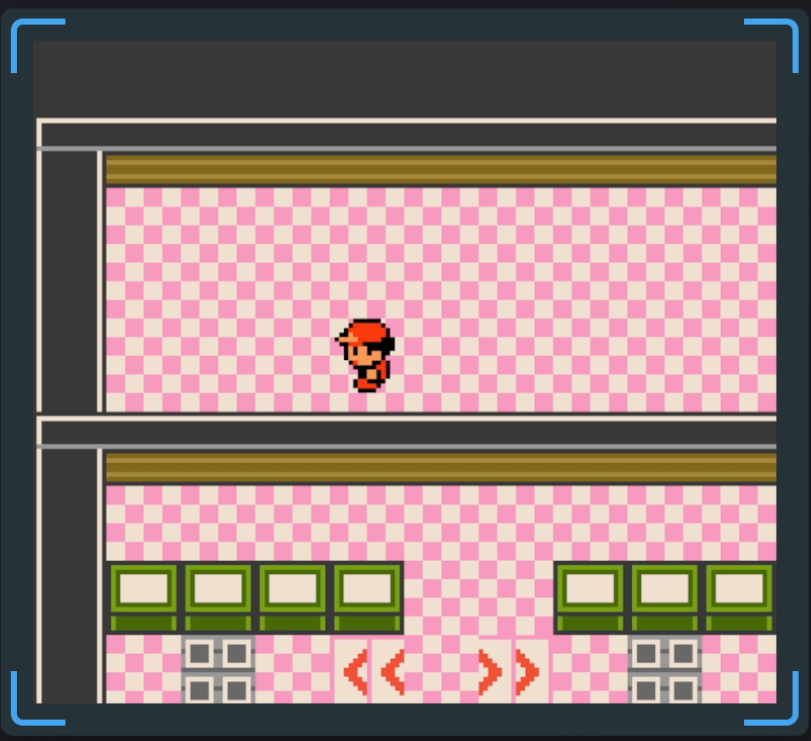Select the third counter in left group of four
Image resolution: width=811 pixels, height=741 pixels.
coord(292,597)
